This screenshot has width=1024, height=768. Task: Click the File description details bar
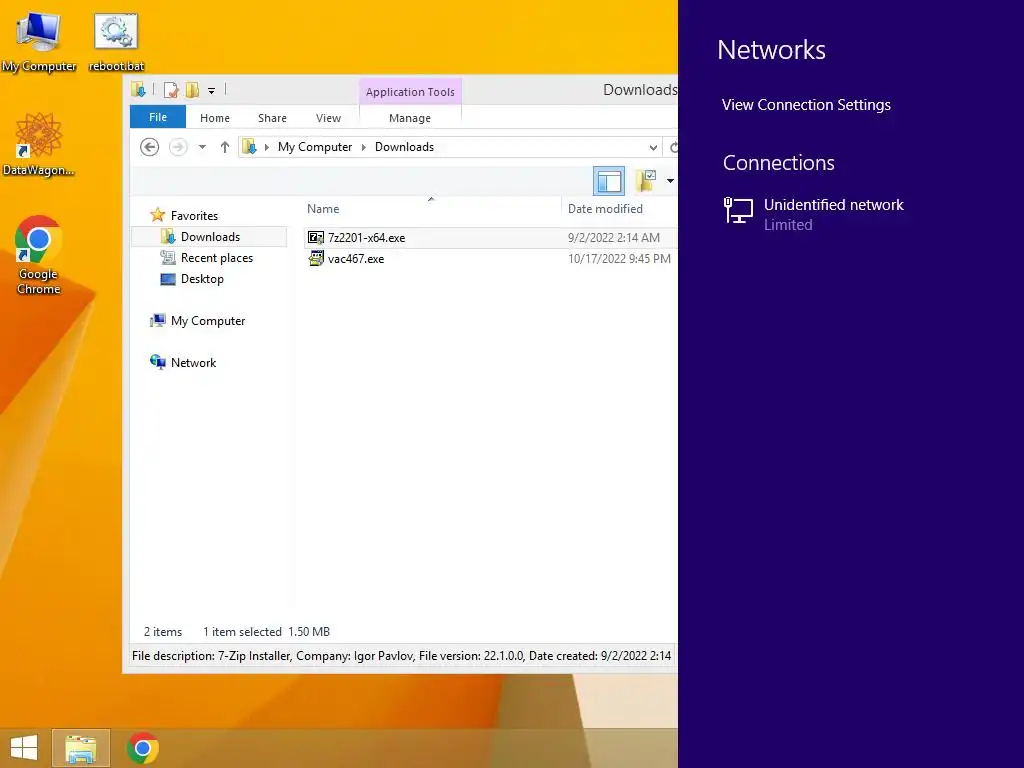(x=401, y=656)
